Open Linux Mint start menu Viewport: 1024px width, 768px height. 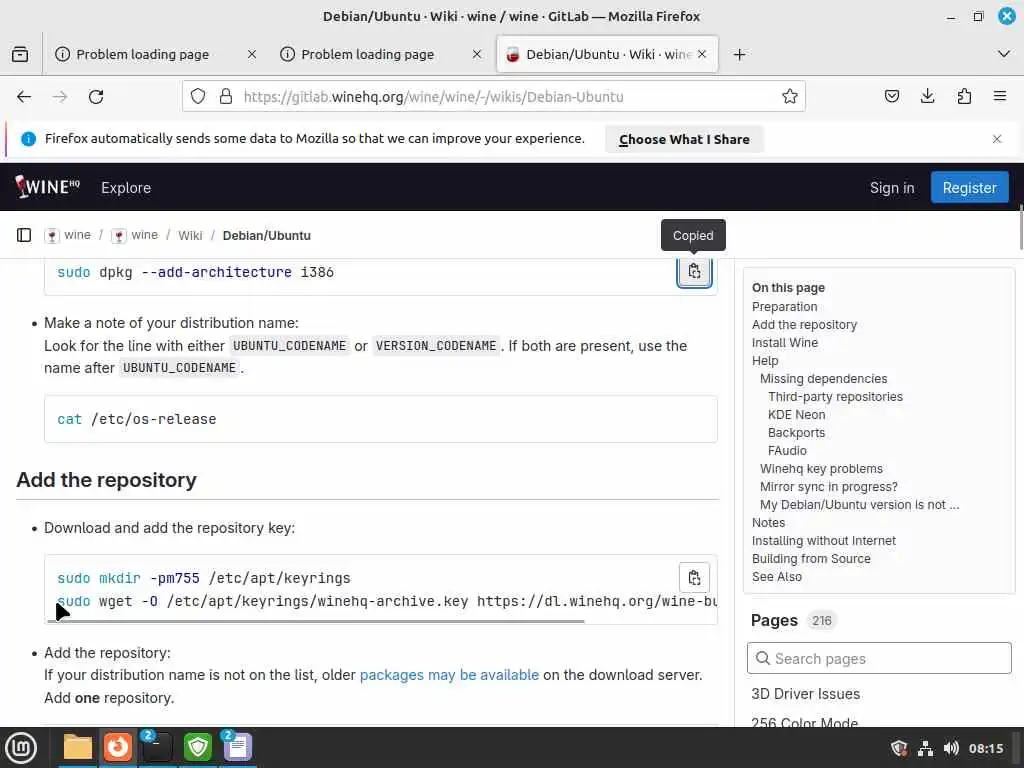point(21,748)
